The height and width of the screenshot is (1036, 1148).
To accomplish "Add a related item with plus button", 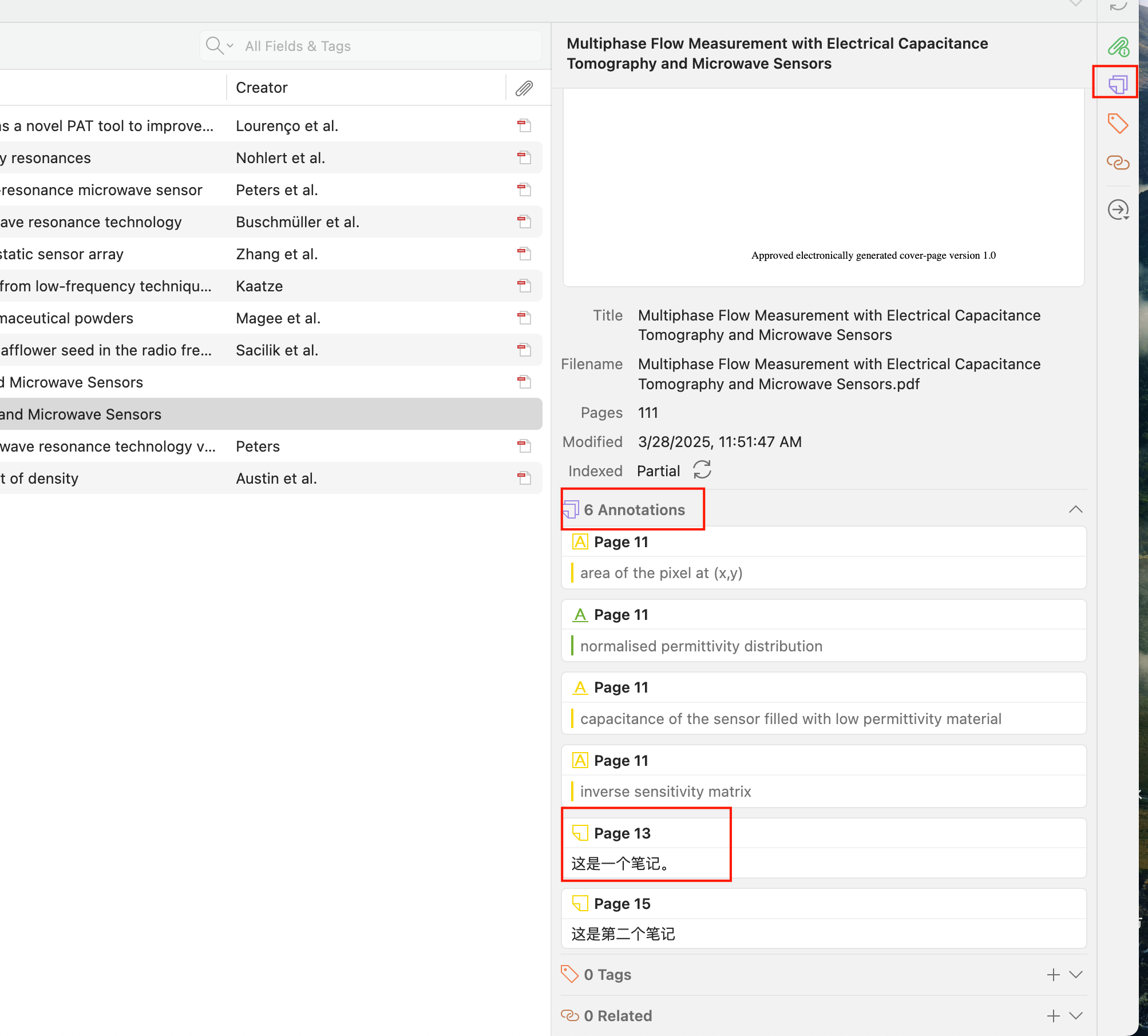I will click(1053, 1015).
